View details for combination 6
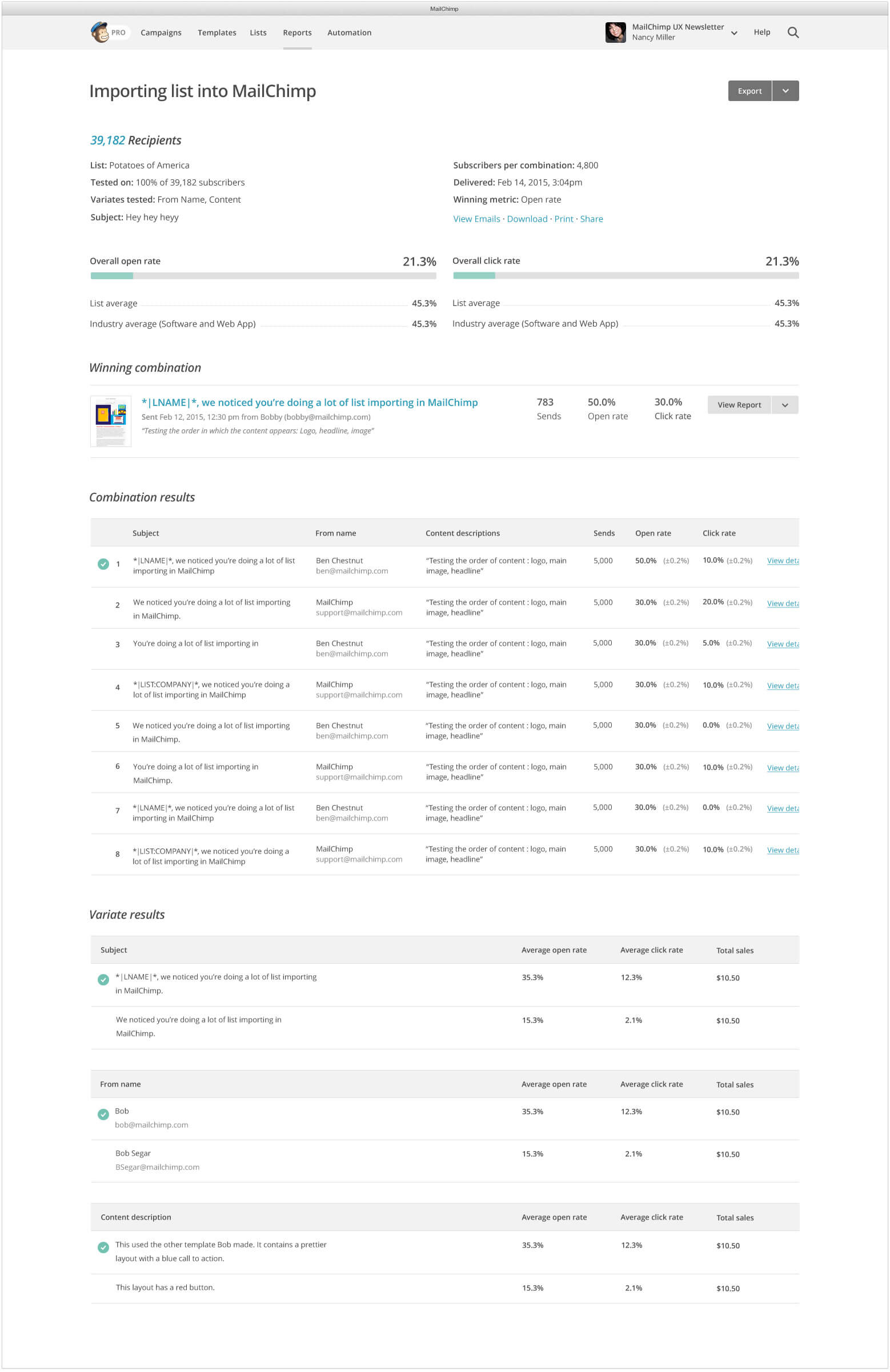This screenshot has width=890, height=1372. 783,769
